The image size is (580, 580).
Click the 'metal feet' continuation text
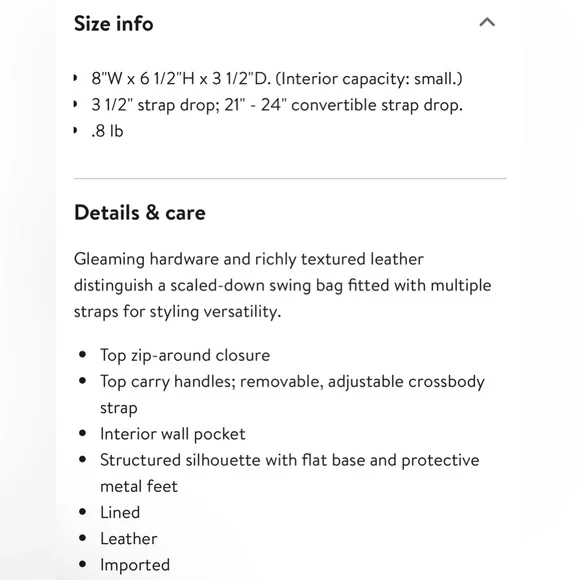tap(139, 486)
